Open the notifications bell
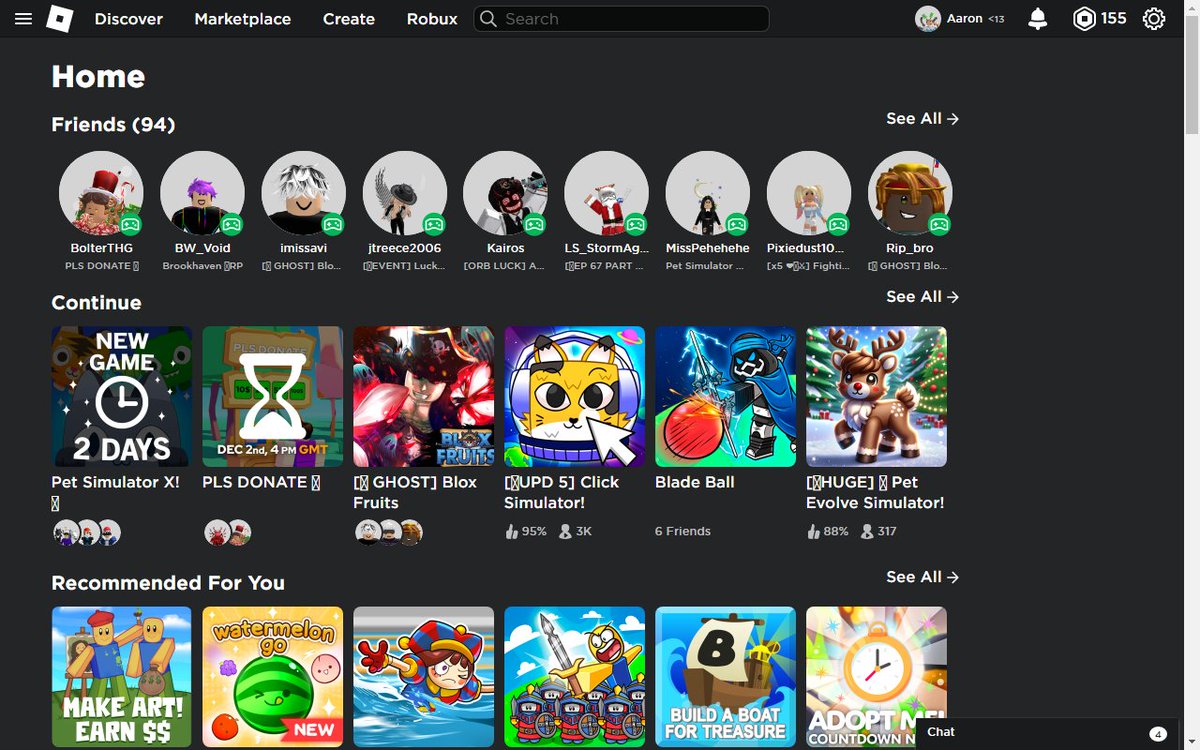Image resolution: width=1200 pixels, height=750 pixels. (1038, 19)
